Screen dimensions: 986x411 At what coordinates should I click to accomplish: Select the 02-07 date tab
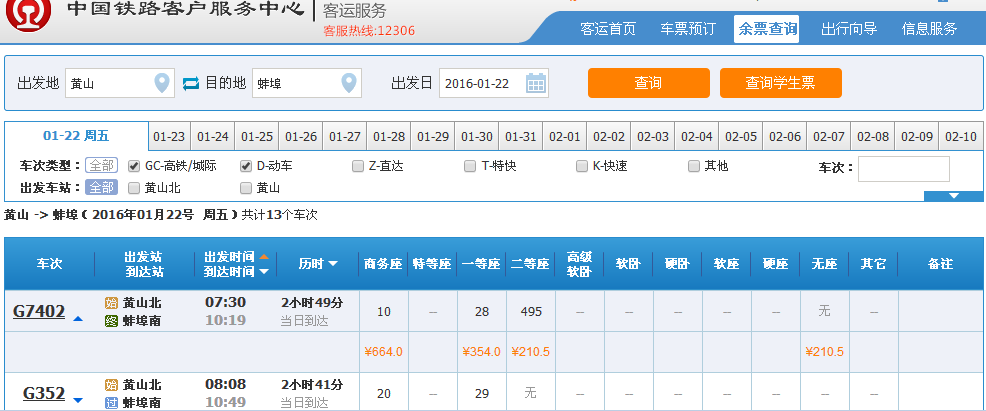829,136
